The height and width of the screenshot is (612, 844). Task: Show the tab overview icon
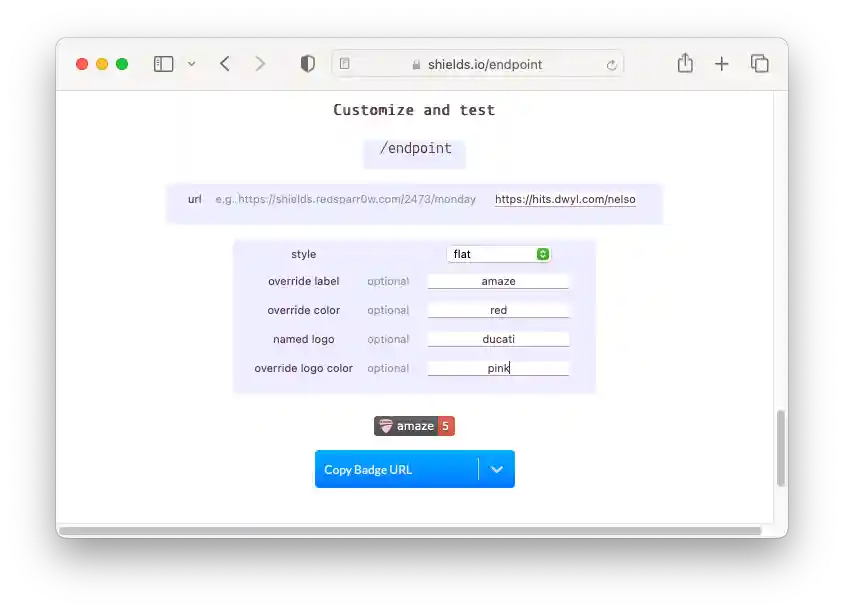tap(759, 64)
